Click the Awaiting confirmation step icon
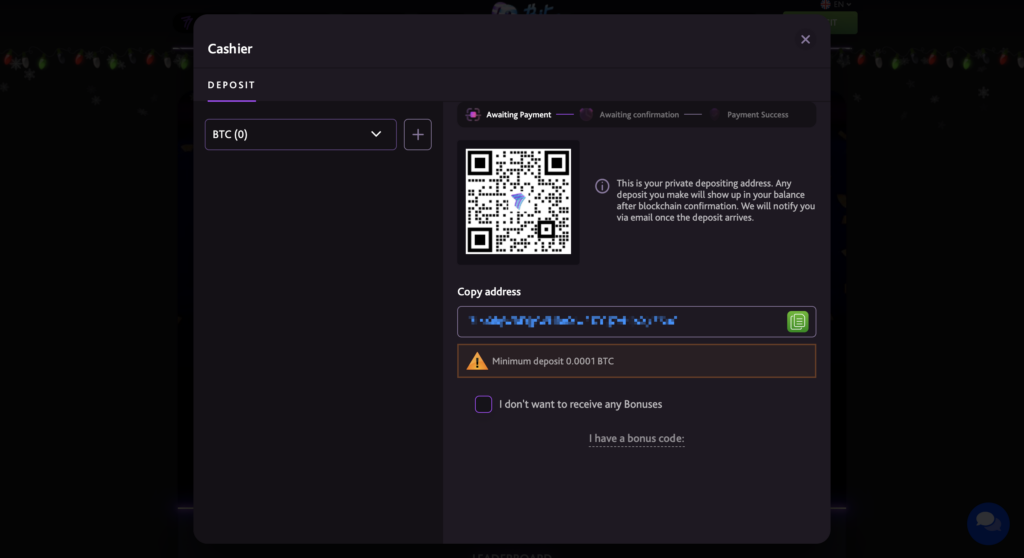 pos(586,114)
